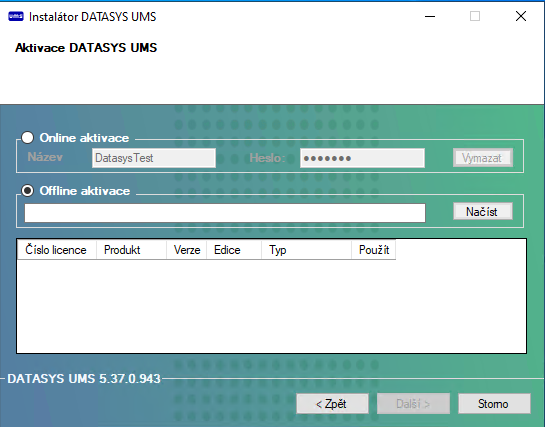Click the Edice column header
Screen dimensions: 545x427
234,250
